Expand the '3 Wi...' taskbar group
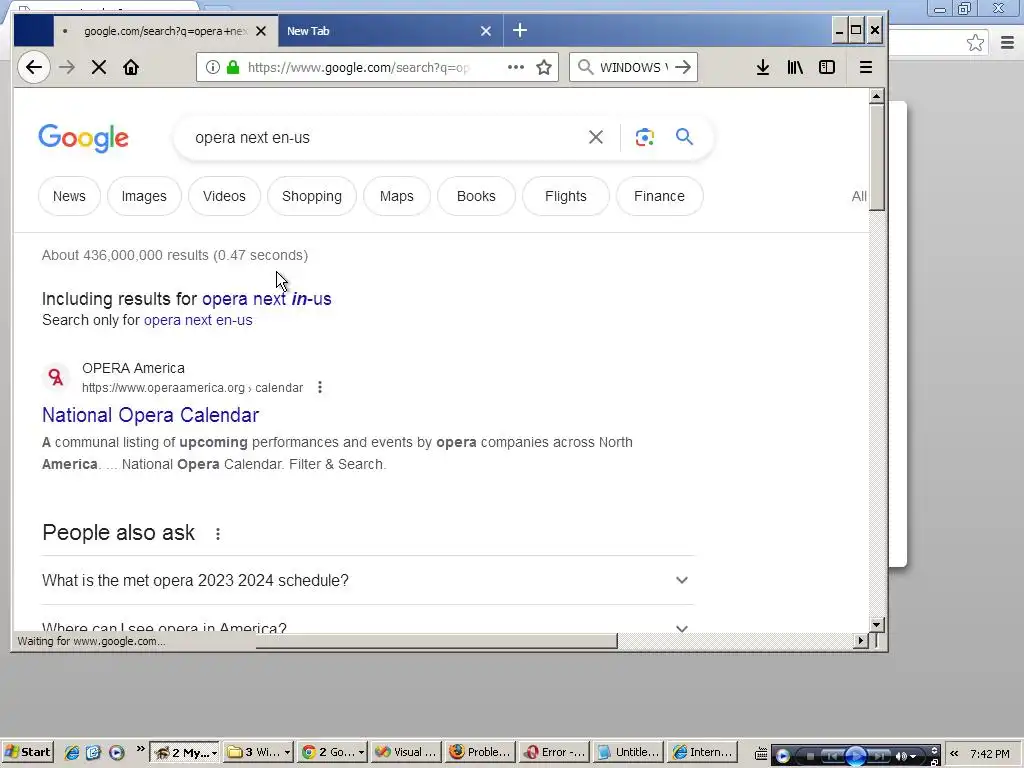Viewport: 1024px width, 768px height. coord(258,752)
